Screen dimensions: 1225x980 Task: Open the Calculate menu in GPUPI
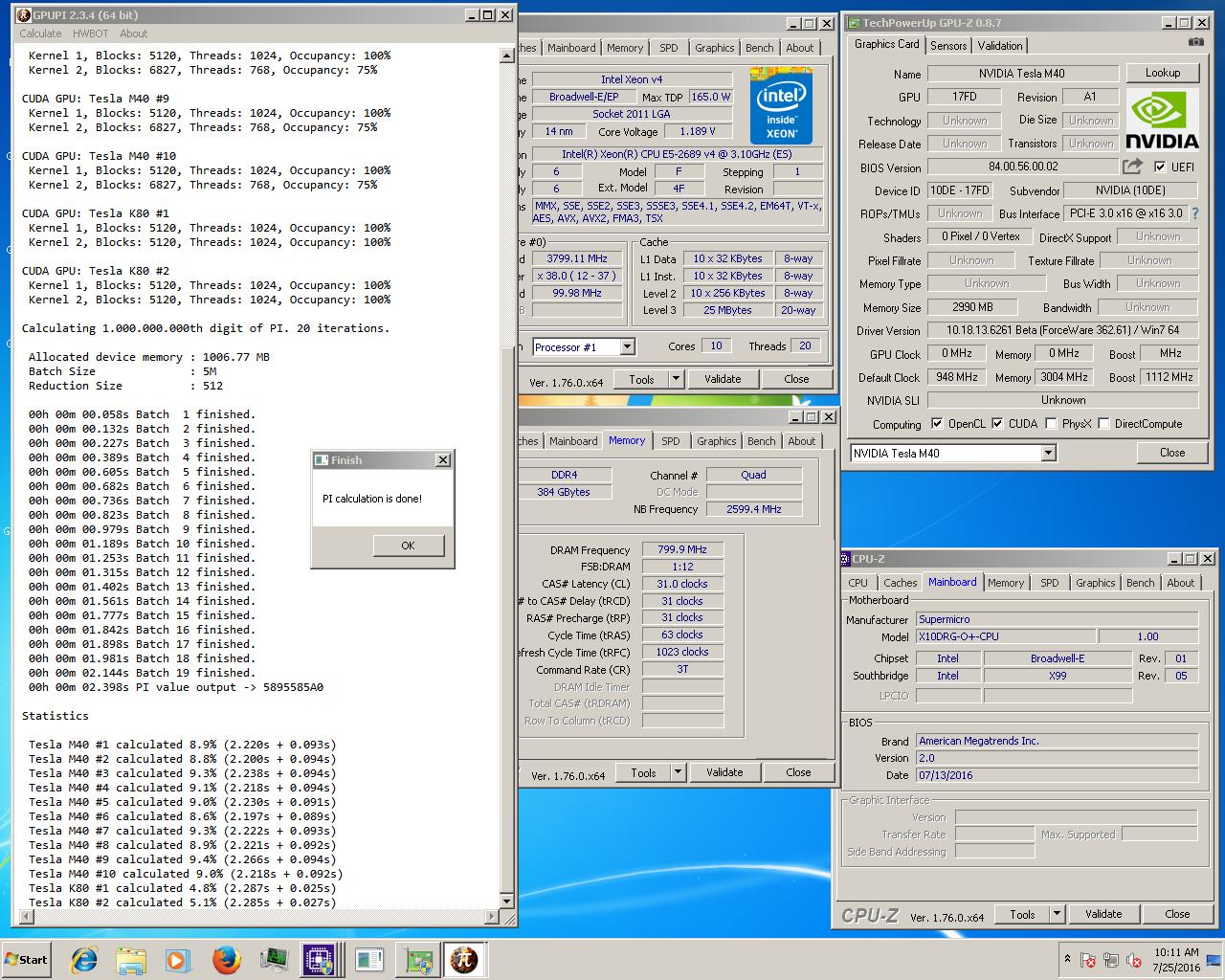40,33
